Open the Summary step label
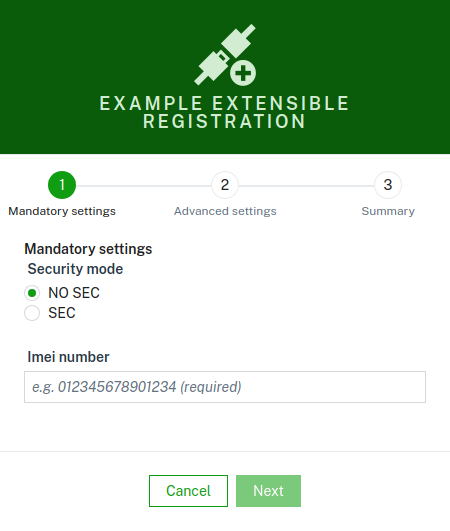The width and height of the screenshot is (450, 531). coord(388,211)
